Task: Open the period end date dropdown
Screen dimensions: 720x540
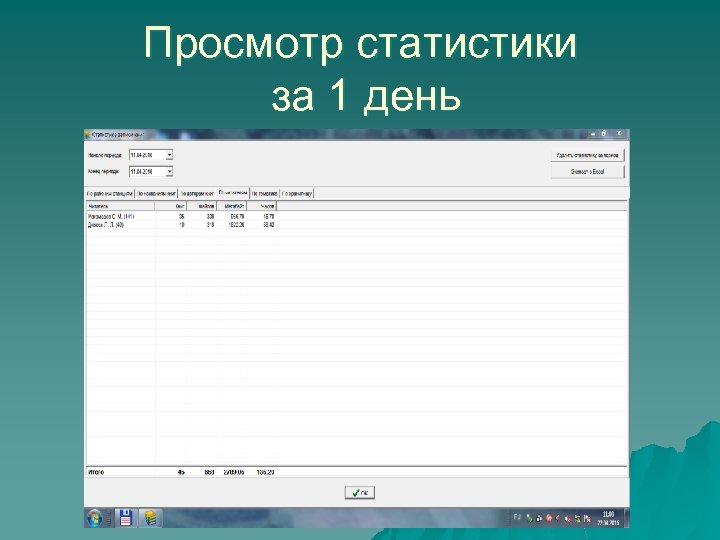Action: 169,172
